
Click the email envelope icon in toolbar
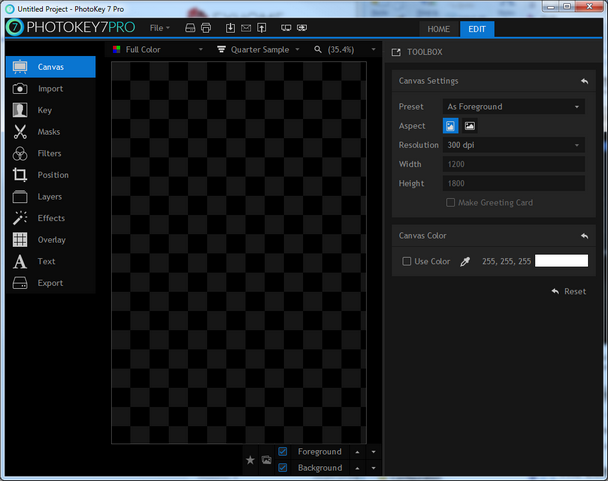pos(246,28)
